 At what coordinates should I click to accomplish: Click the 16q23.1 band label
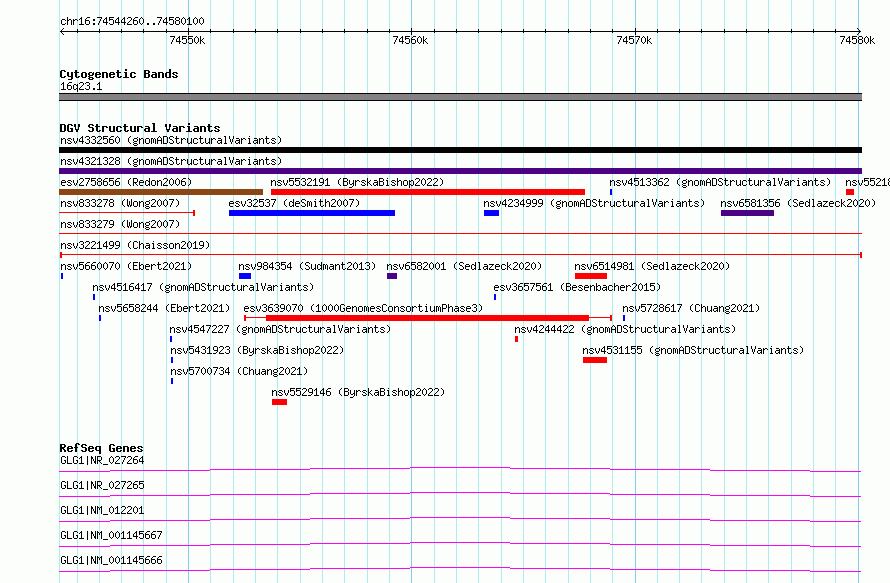click(81, 86)
